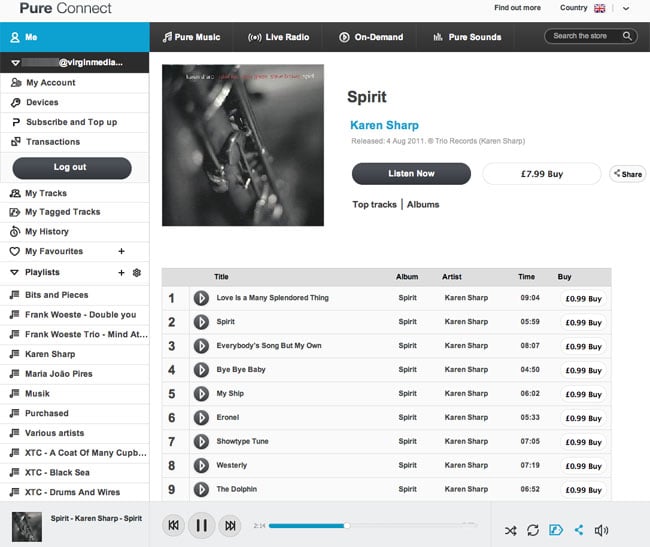650x547 pixels.
Task: Open Devices in sidebar
Action: point(75,102)
